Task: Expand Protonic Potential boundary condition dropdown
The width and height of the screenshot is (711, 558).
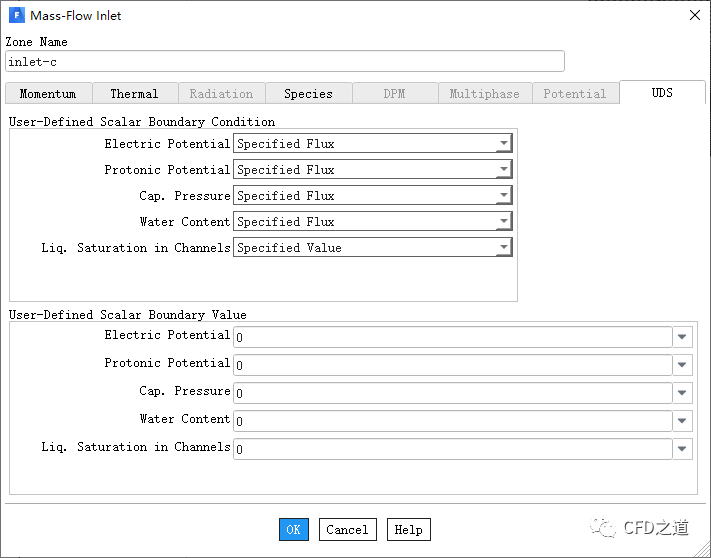Action: coord(503,170)
